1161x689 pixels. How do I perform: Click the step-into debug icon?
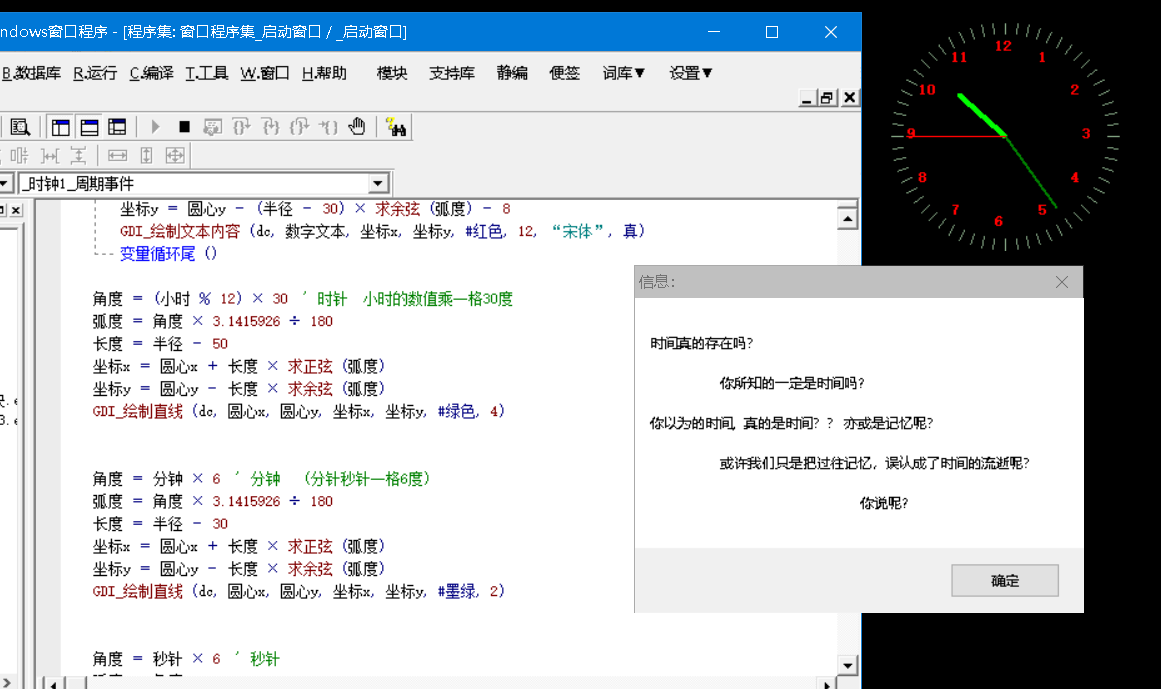point(270,127)
